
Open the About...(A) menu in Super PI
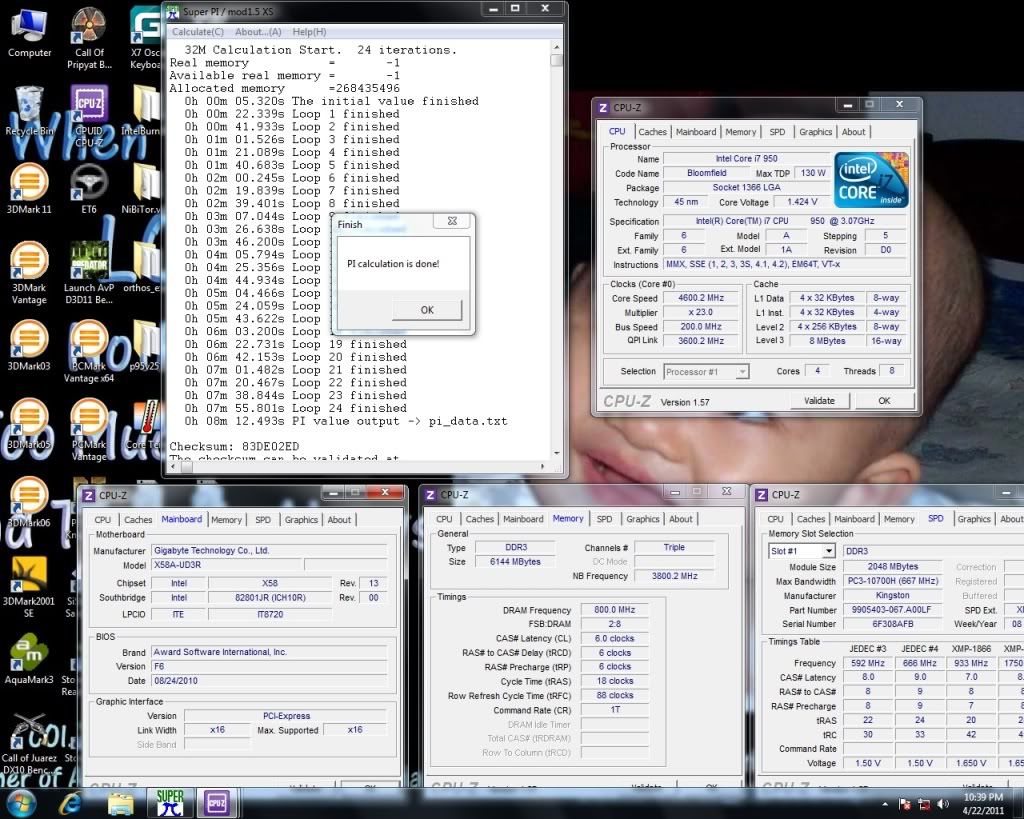click(x=258, y=31)
